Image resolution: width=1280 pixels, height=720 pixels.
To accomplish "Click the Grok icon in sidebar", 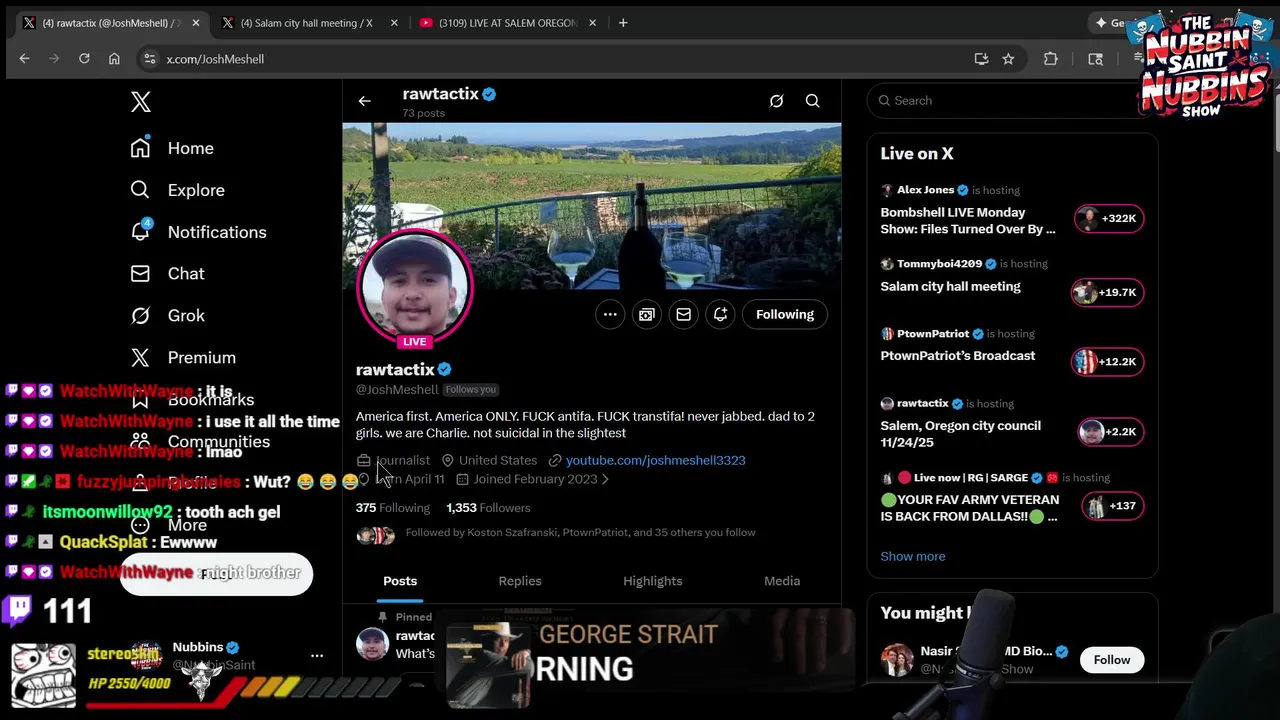I will (x=140, y=316).
